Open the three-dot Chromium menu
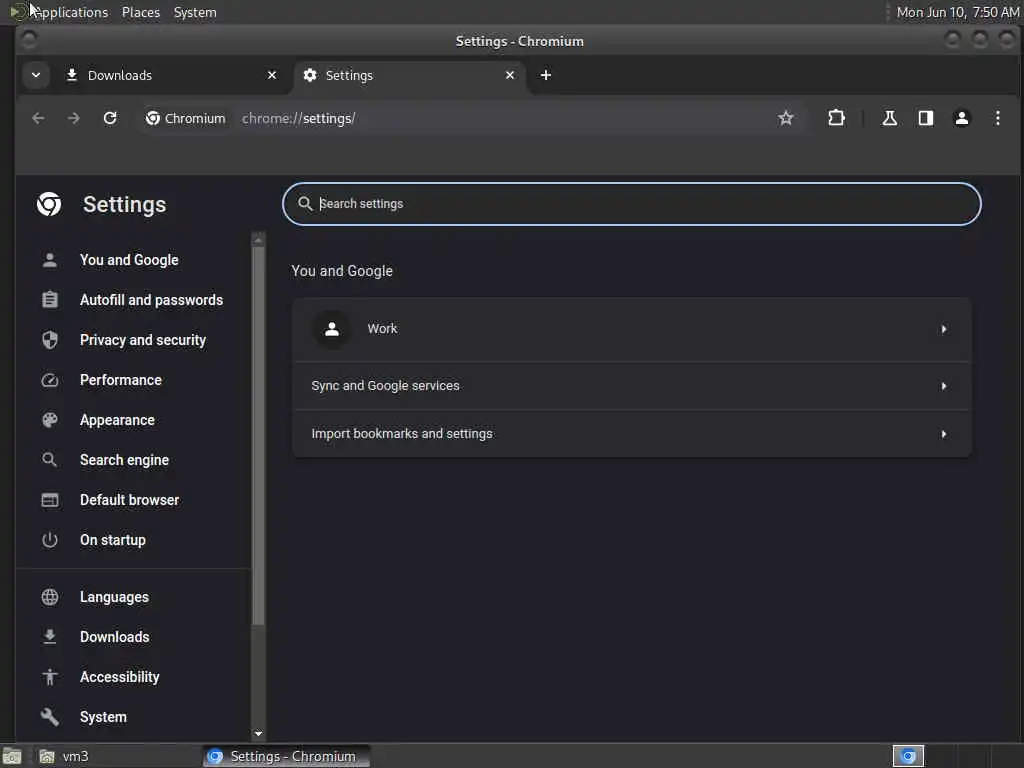The height and width of the screenshot is (768, 1024). [x=997, y=118]
